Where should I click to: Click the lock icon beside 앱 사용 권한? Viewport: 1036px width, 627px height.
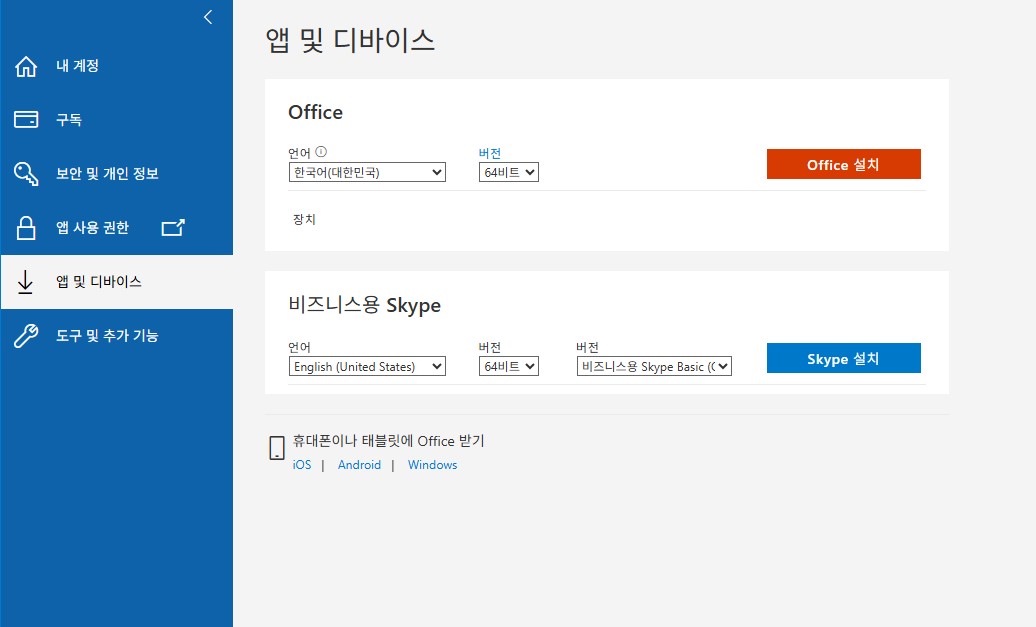tap(26, 228)
